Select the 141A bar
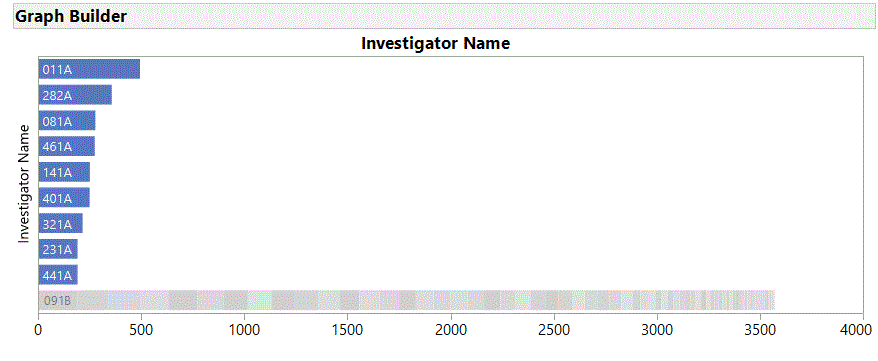 (64, 172)
